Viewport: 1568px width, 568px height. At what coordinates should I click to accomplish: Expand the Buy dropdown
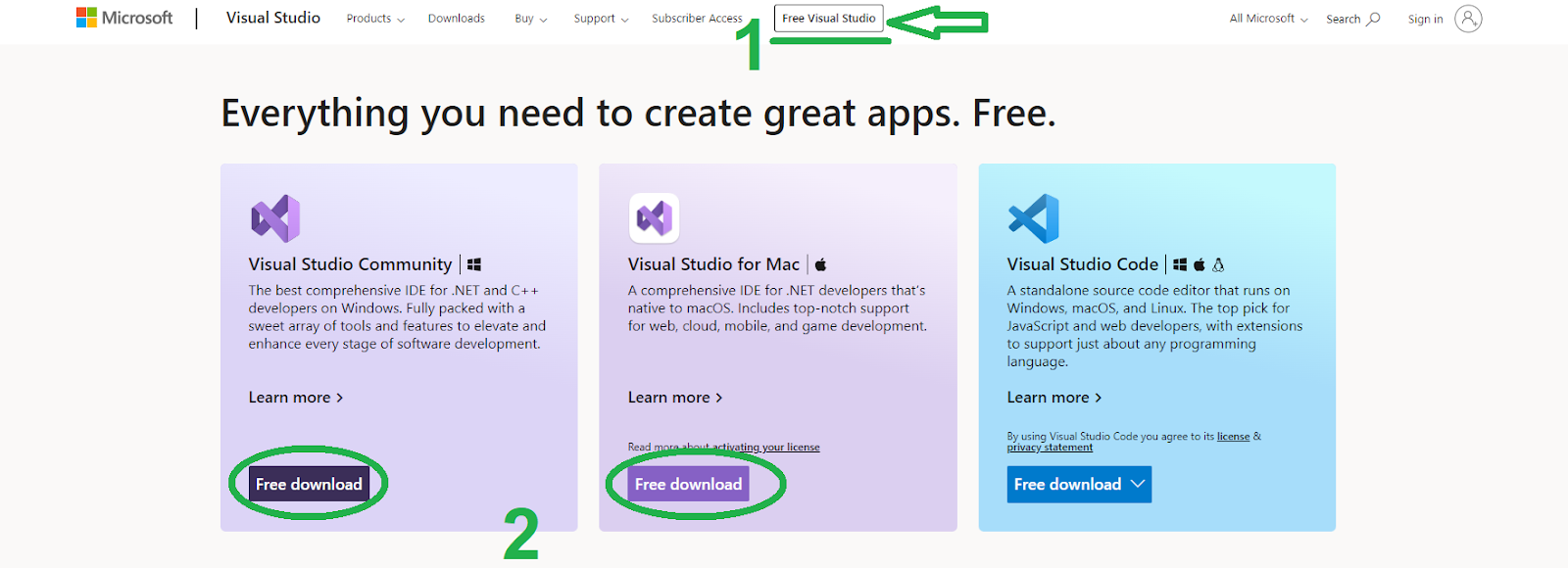(531, 19)
